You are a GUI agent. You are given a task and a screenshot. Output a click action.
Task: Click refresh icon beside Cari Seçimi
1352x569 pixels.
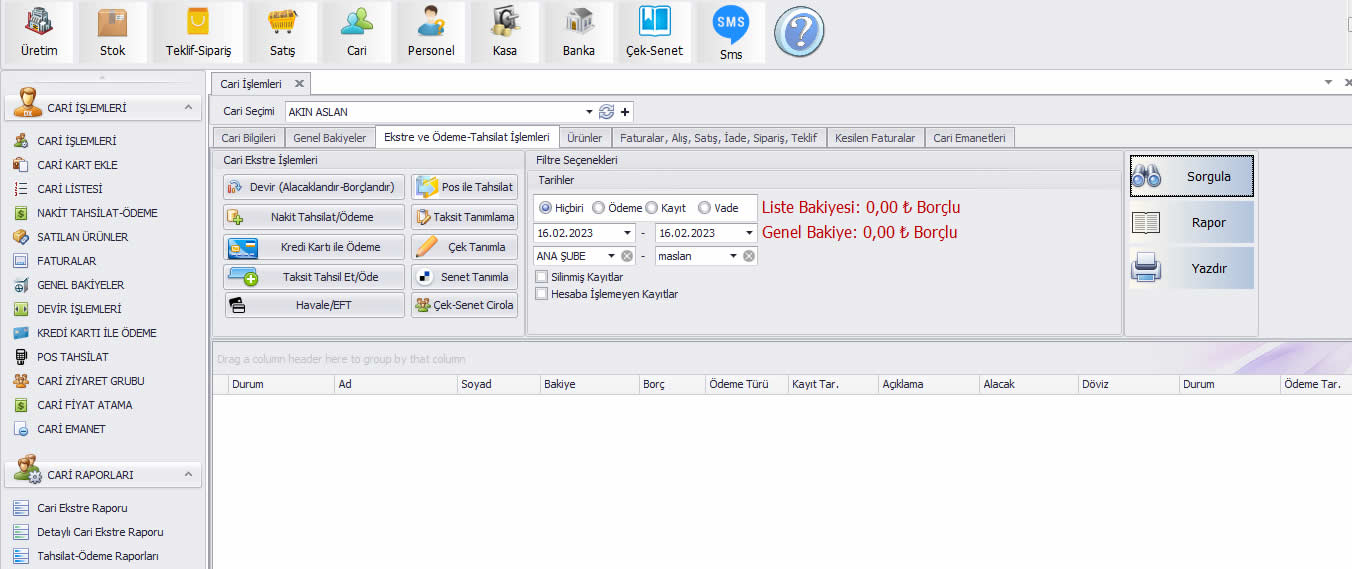pos(606,112)
